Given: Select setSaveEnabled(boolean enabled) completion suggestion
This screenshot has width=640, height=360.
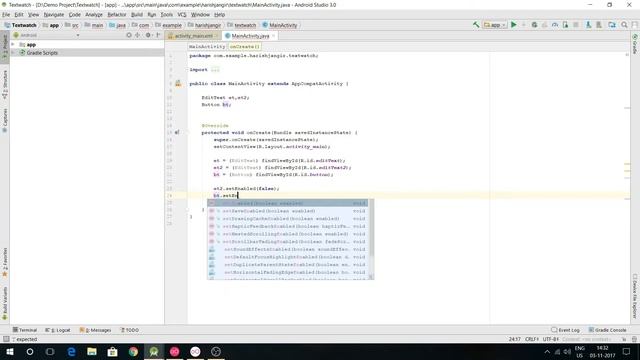Looking at the screenshot, I should coord(287,211).
